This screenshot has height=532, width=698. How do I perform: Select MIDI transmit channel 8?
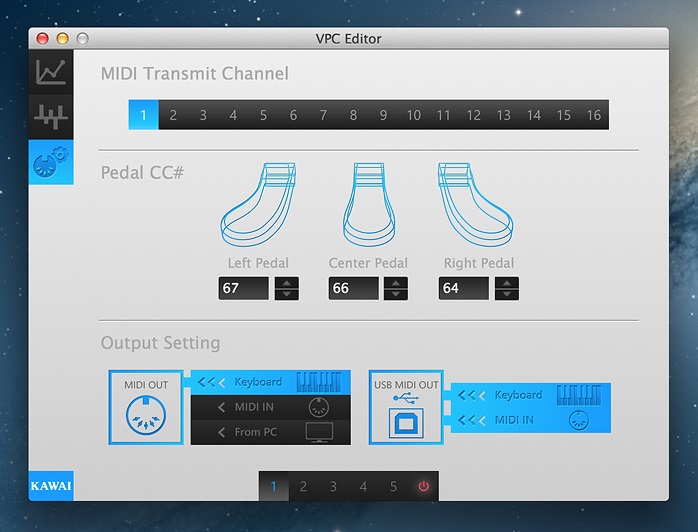pos(353,115)
